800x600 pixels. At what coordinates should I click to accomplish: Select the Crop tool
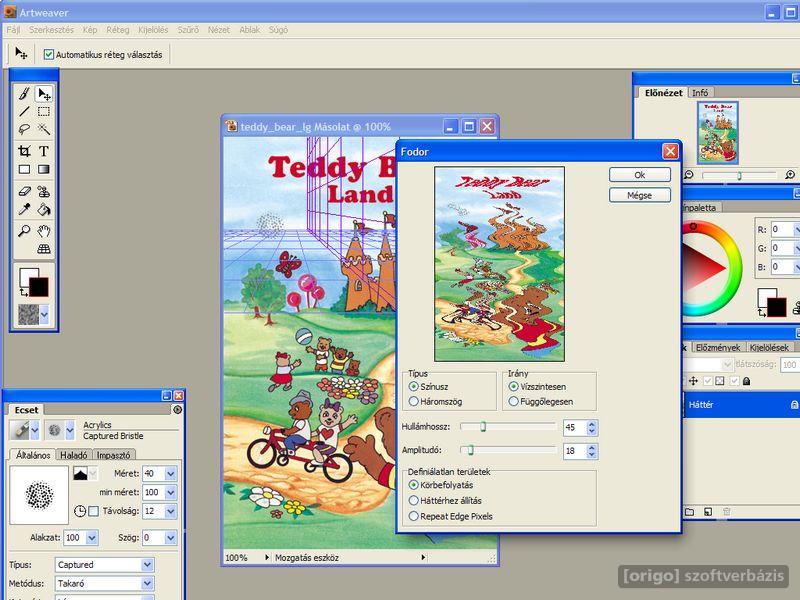24,151
